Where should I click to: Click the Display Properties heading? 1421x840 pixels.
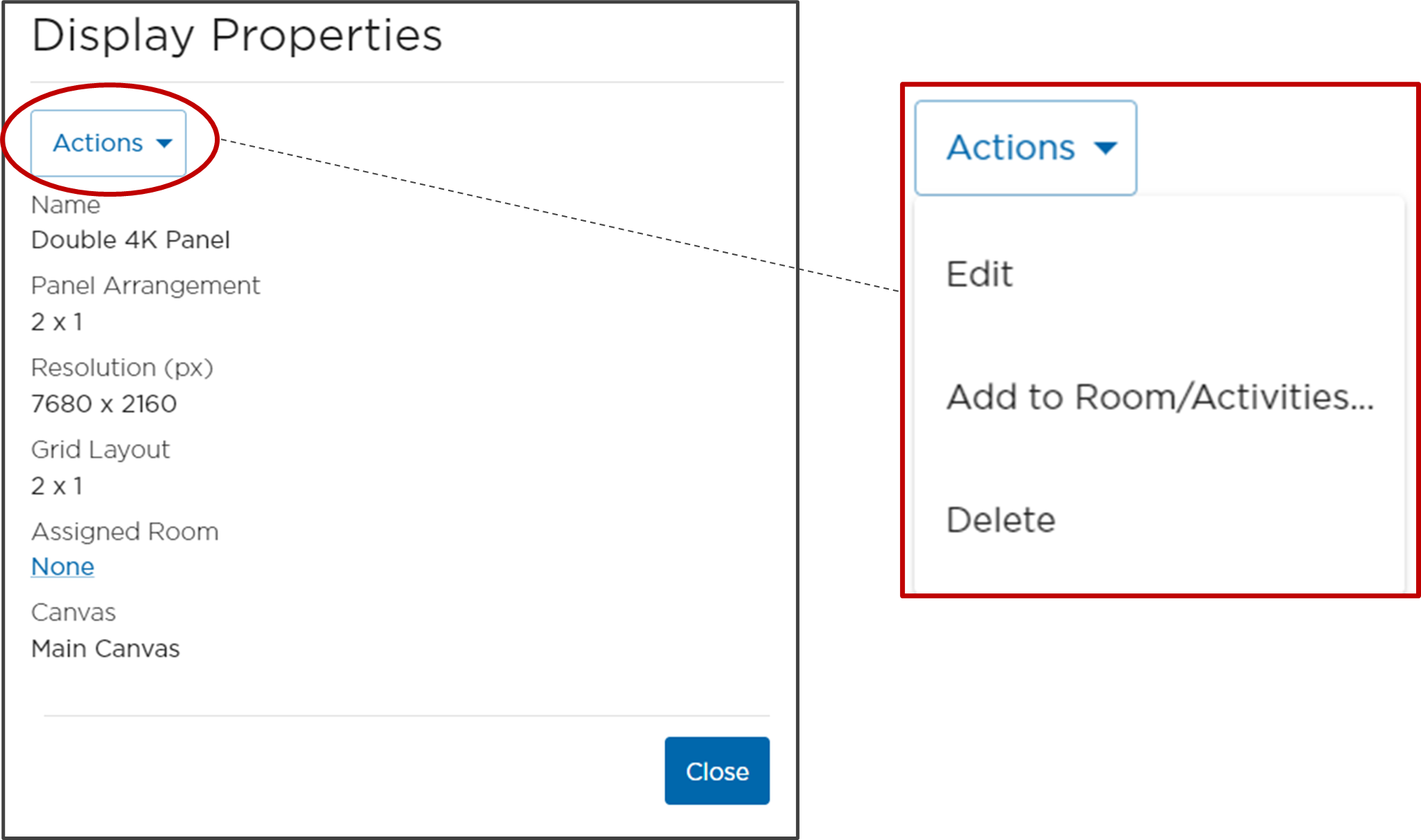237,35
